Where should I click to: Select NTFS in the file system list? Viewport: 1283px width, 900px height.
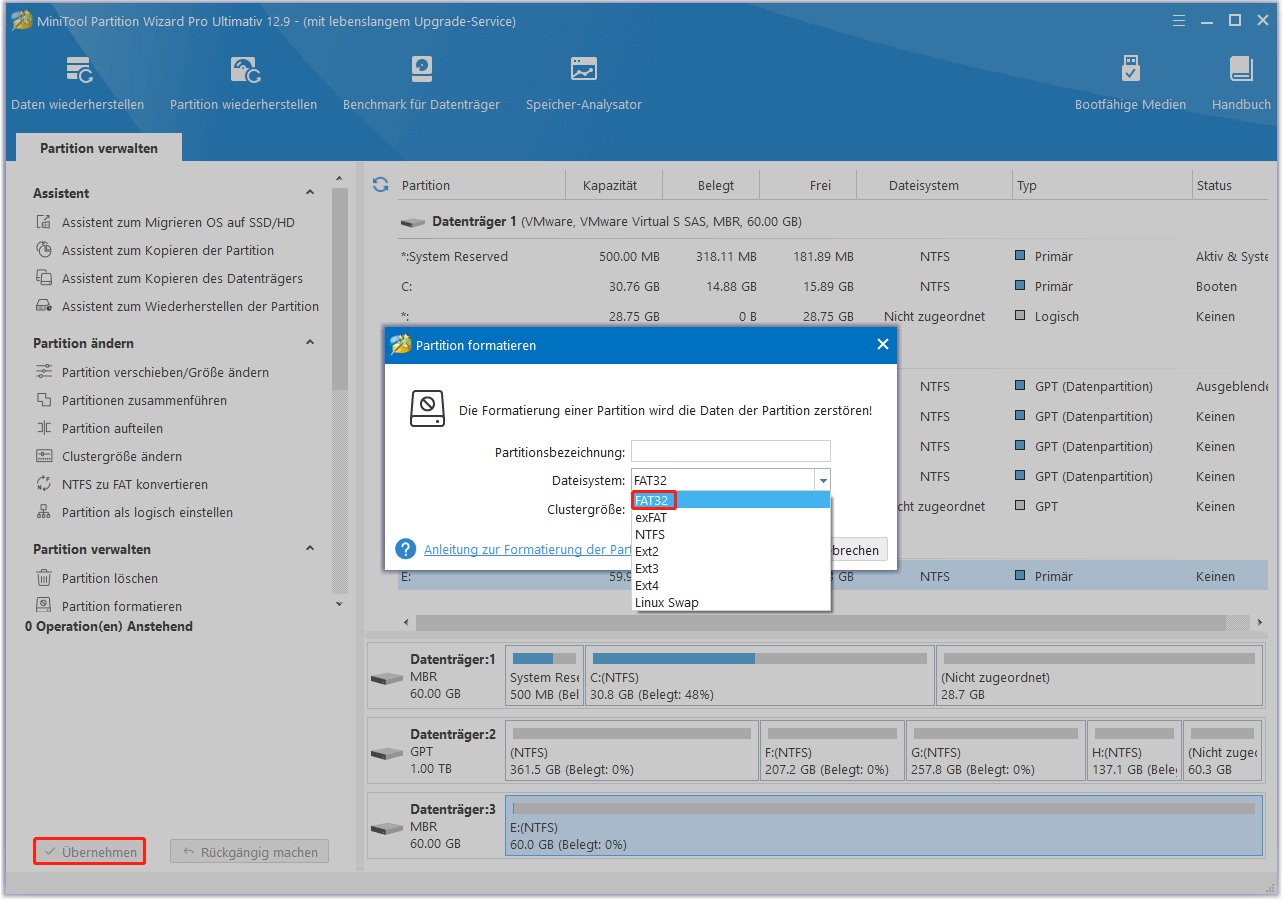coord(731,535)
